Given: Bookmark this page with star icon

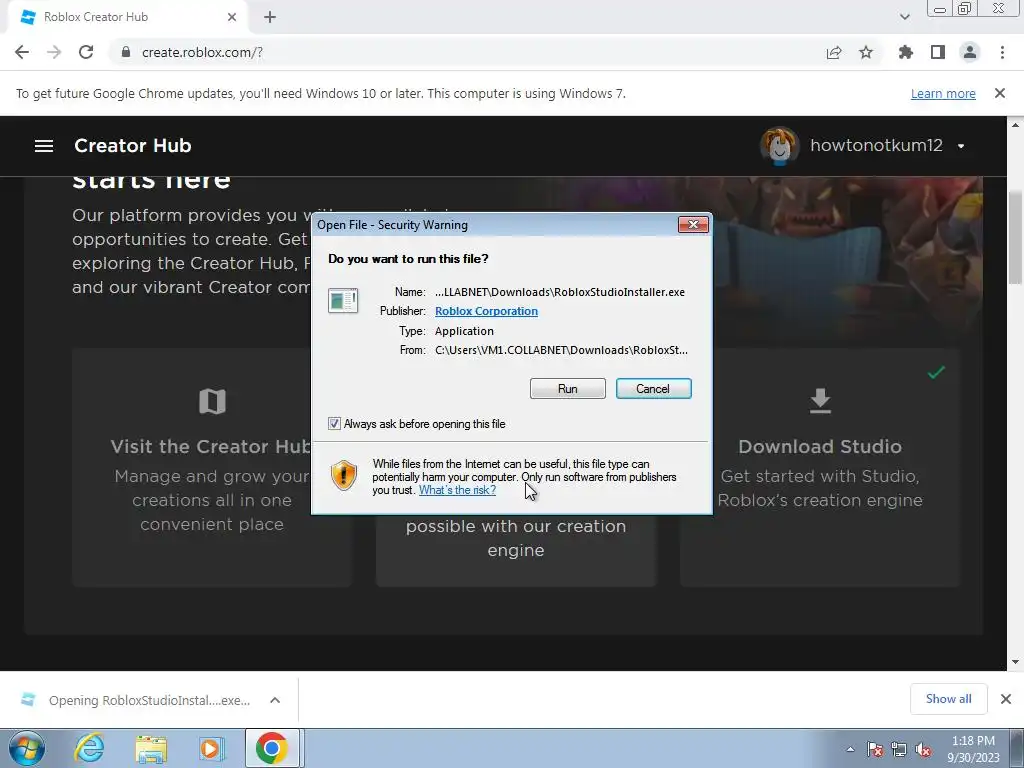Looking at the screenshot, I should click(866, 52).
